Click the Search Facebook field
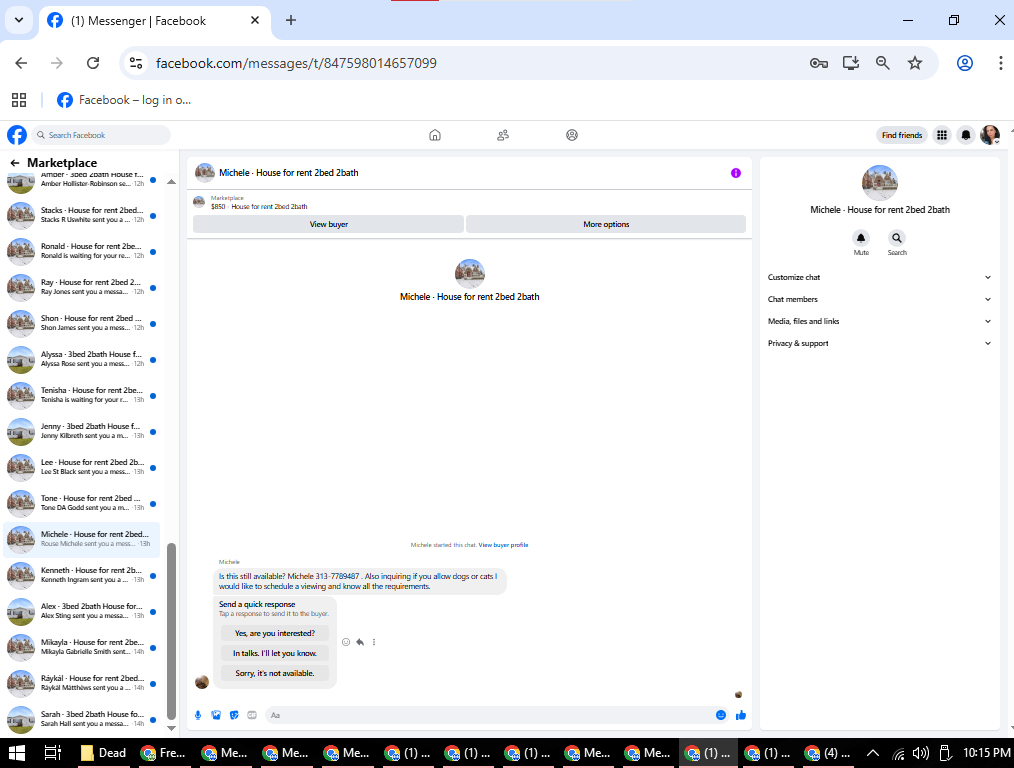Viewport: 1014px width, 768px height. [102, 135]
